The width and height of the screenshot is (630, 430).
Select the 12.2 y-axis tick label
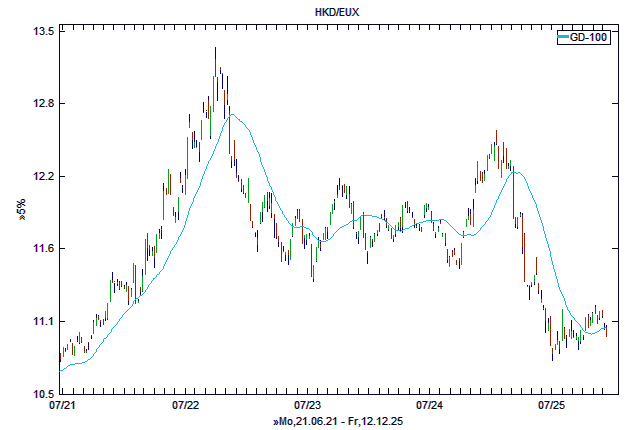(x=43, y=176)
